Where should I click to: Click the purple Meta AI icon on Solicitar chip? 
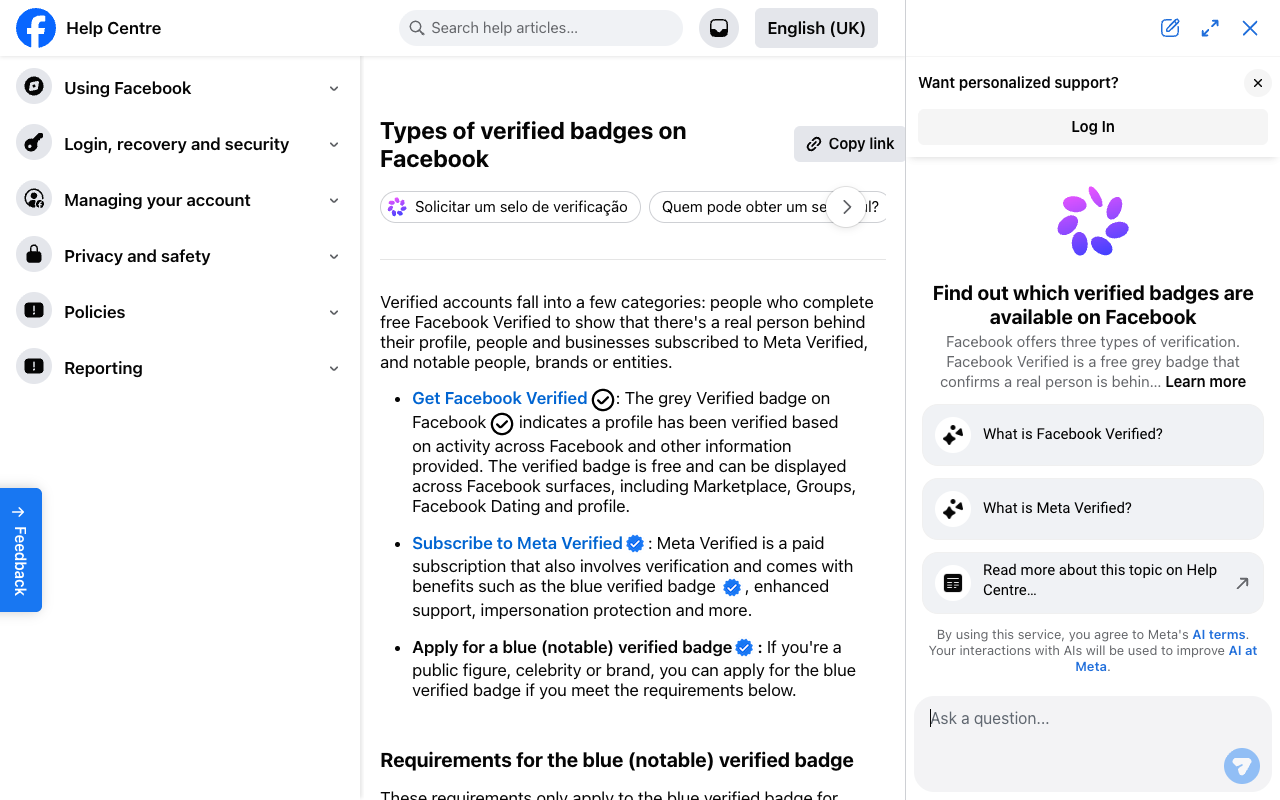pos(397,207)
